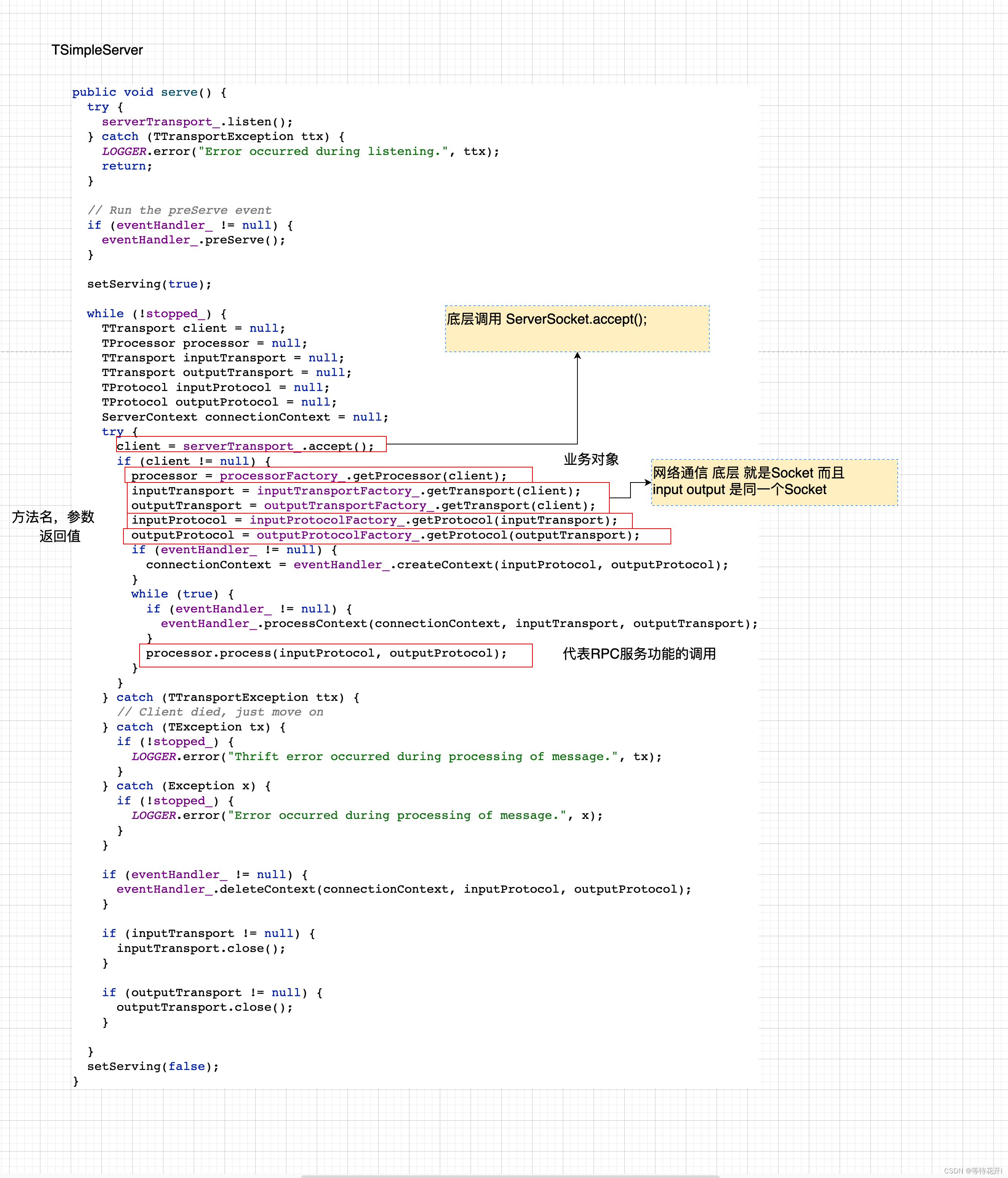Click the 'if (inputTransport != null) {' line
This screenshot has width=1008, height=1178.
(209, 933)
